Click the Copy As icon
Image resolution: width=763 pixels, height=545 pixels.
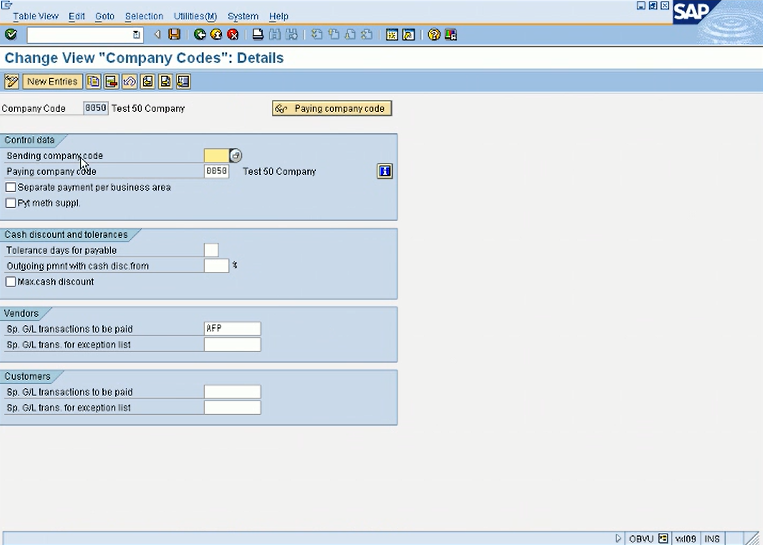tap(93, 81)
